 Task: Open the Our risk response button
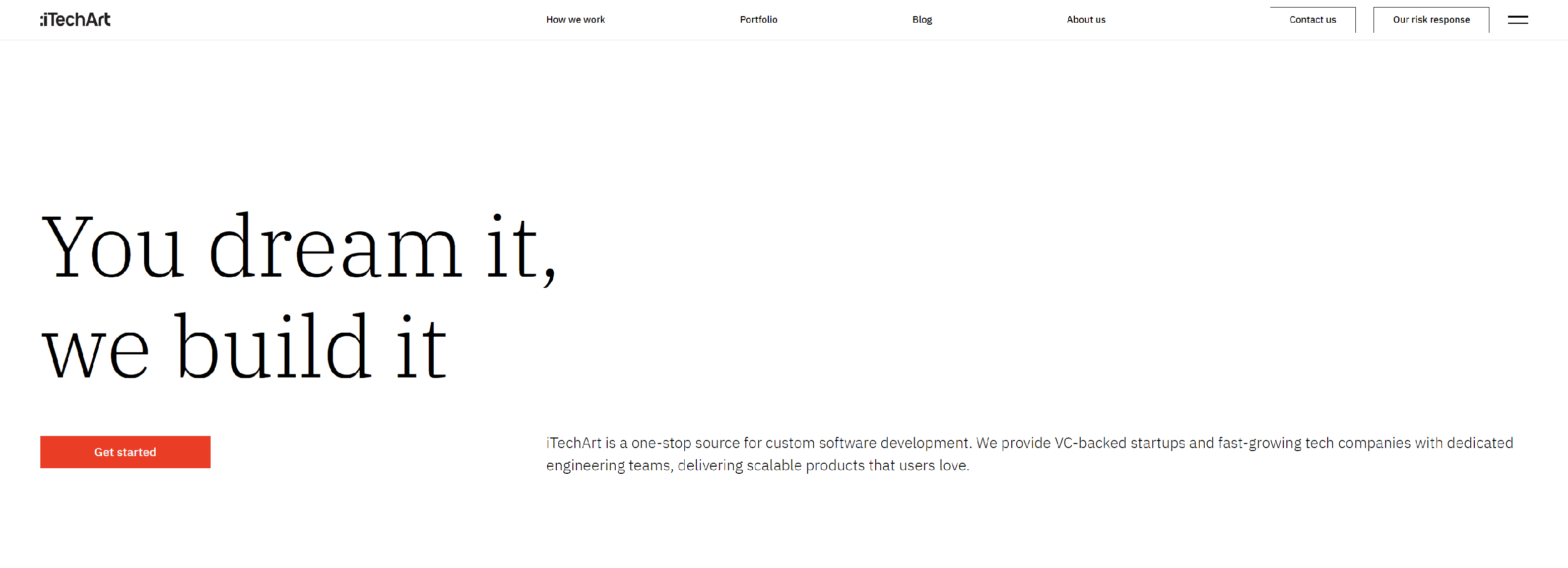tap(1431, 20)
